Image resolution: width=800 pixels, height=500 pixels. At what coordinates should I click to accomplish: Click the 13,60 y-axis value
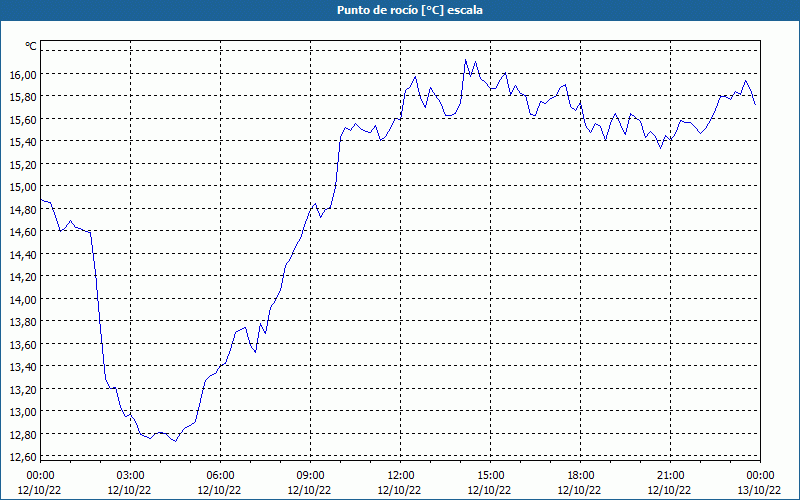coord(23,344)
